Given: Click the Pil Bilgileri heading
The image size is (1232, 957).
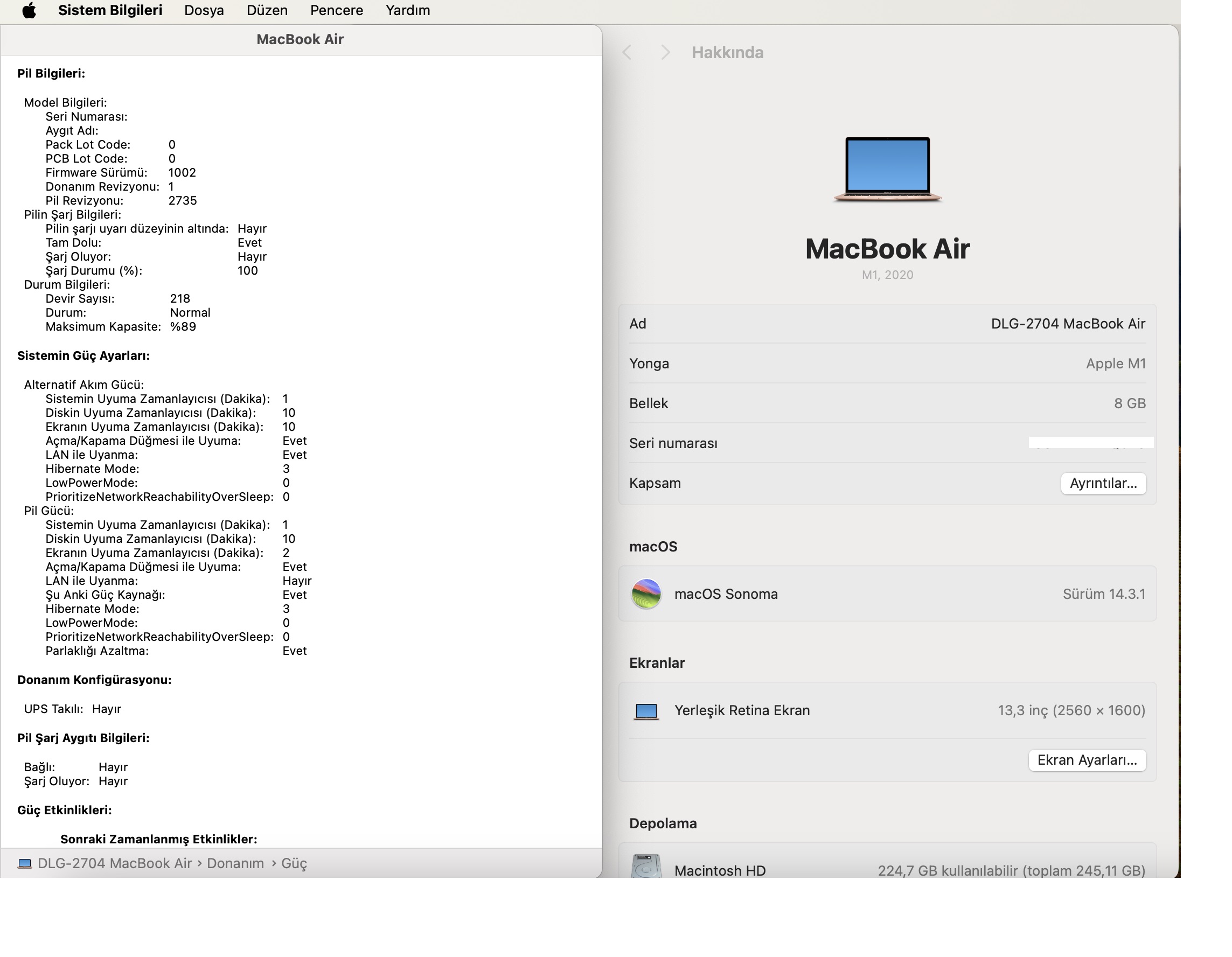Looking at the screenshot, I should (x=51, y=73).
